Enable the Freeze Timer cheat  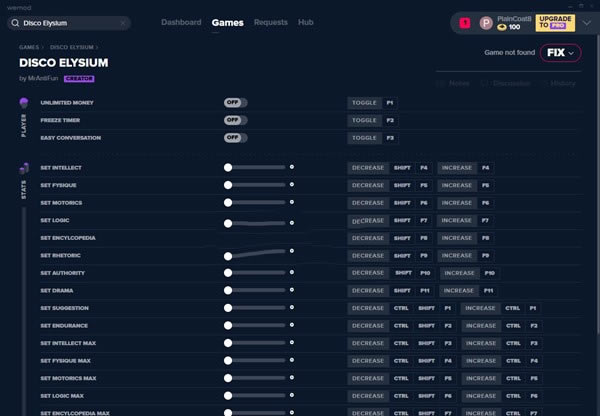click(x=236, y=120)
